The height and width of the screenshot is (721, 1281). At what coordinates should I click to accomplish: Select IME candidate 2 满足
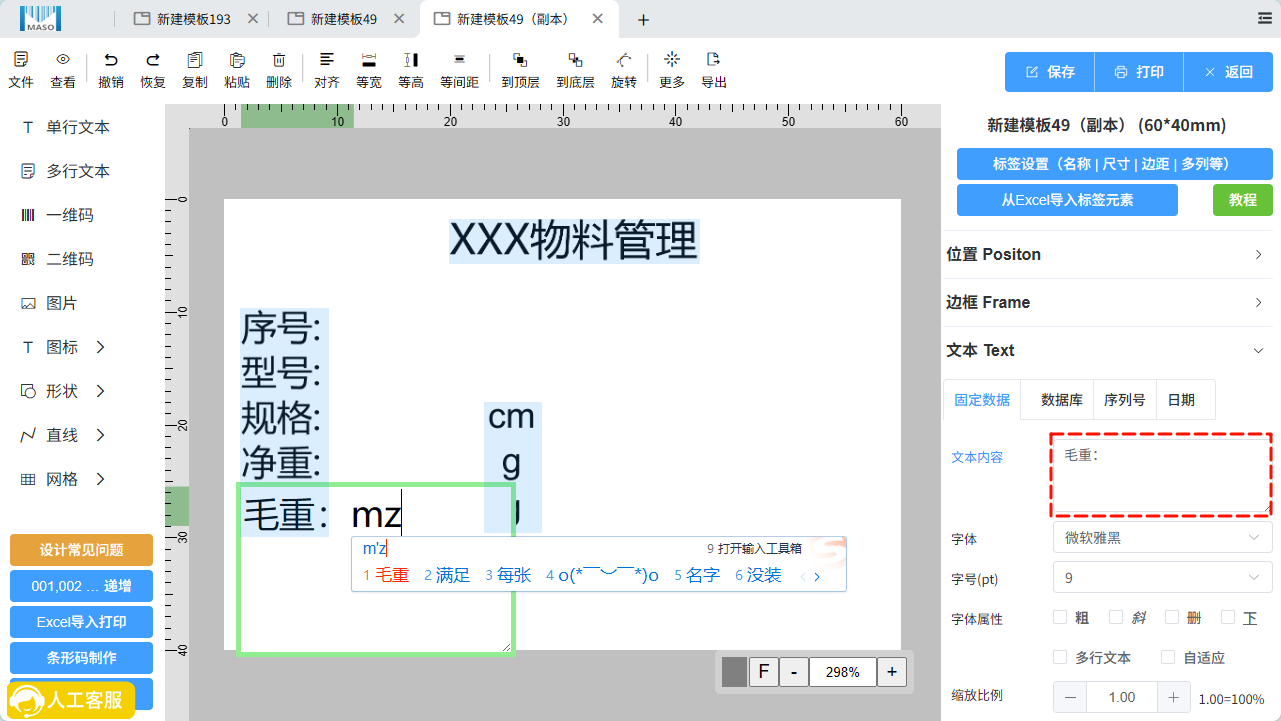point(447,575)
